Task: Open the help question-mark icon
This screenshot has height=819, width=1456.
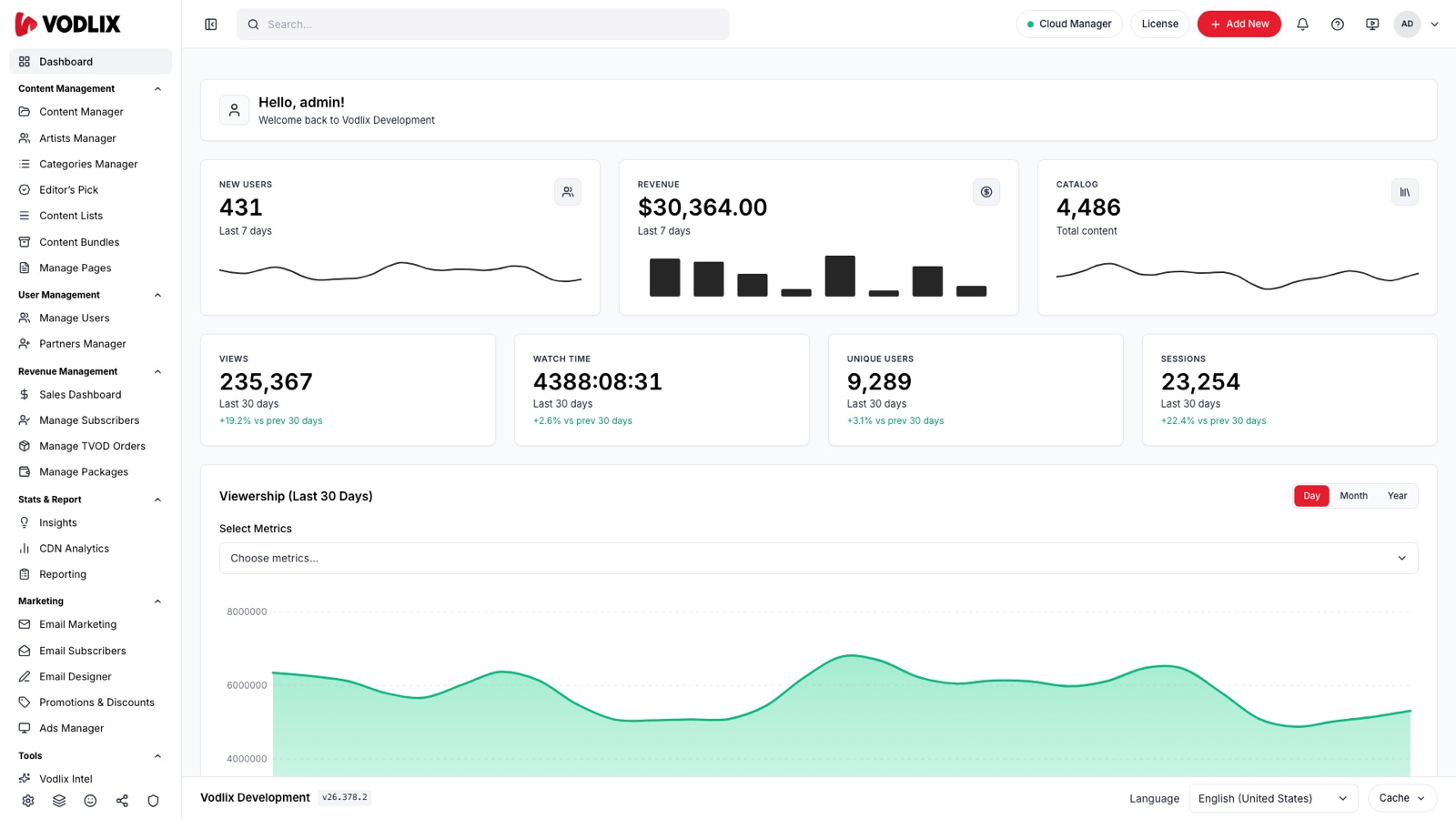Action: pyautogui.click(x=1337, y=25)
